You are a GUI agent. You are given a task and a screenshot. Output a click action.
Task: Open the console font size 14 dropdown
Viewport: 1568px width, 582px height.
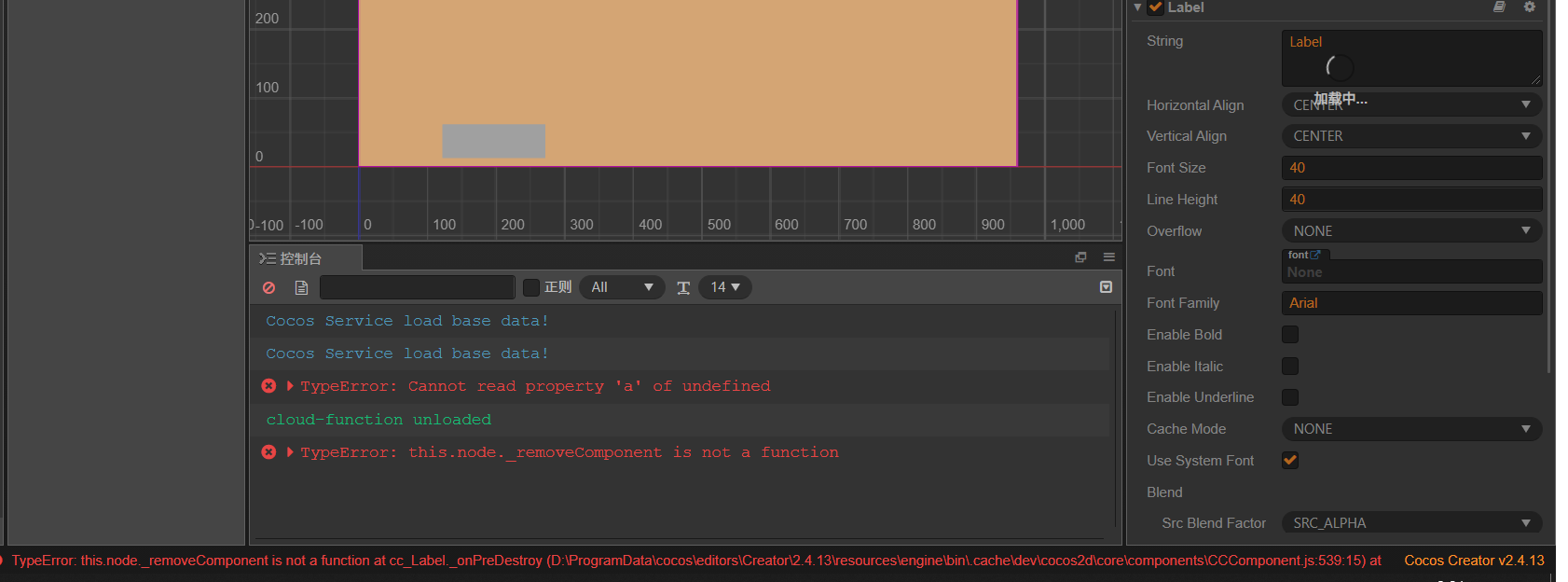click(x=725, y=287)
